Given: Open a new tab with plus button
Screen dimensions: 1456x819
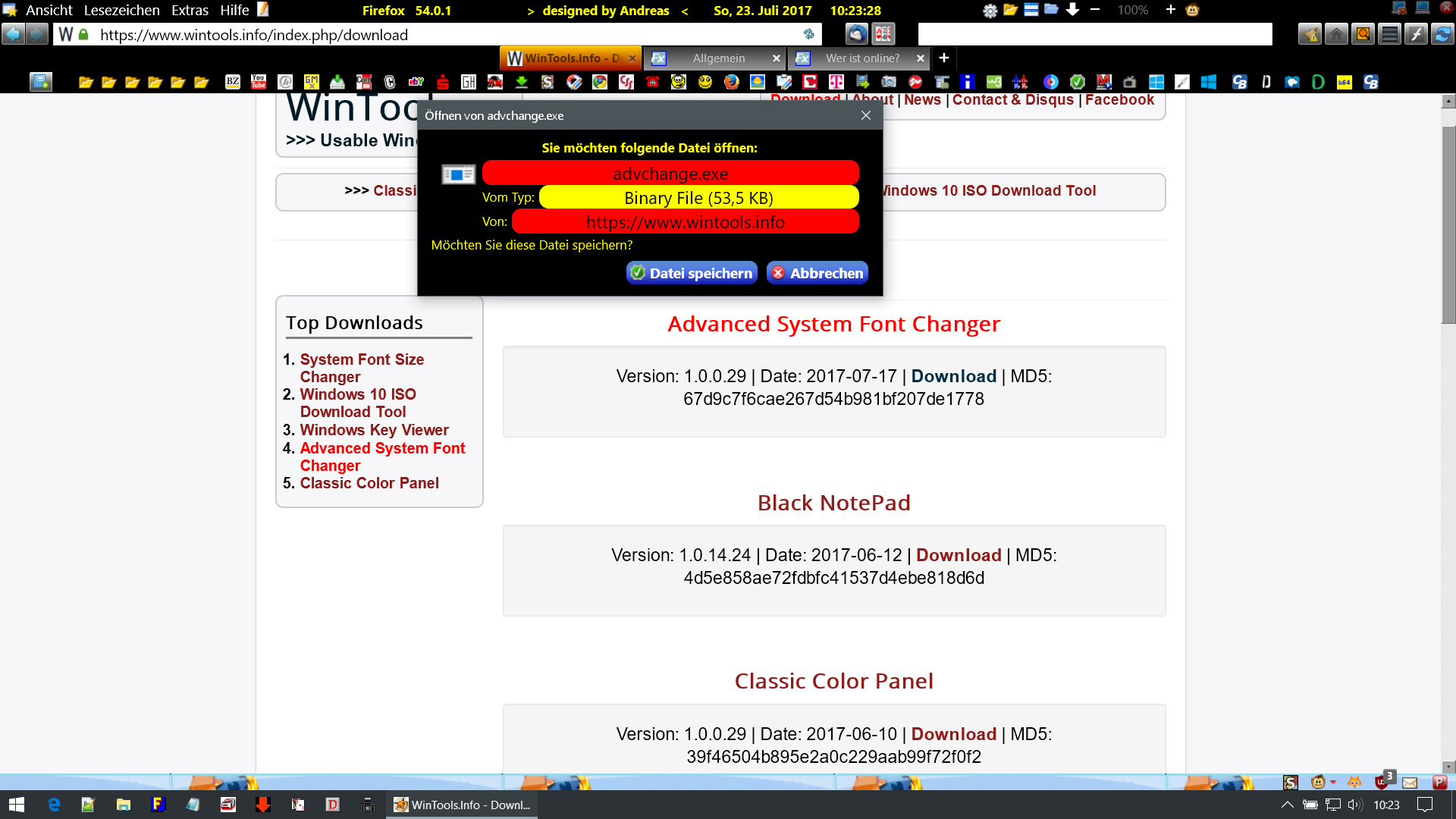Looking at the screenshot, I should pyautogui.click(x=943, y=58).
